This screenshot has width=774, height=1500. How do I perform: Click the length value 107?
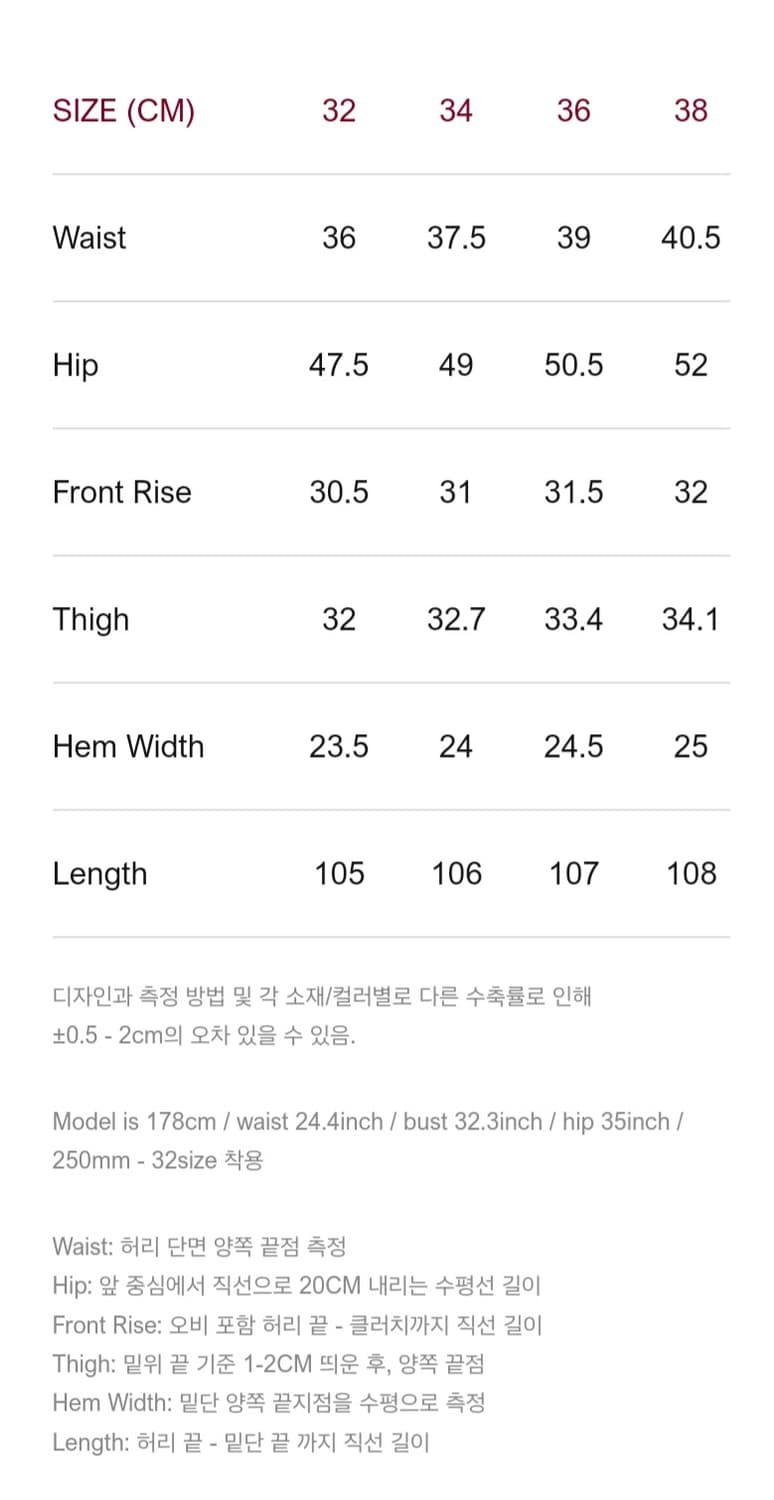[573, 873]
